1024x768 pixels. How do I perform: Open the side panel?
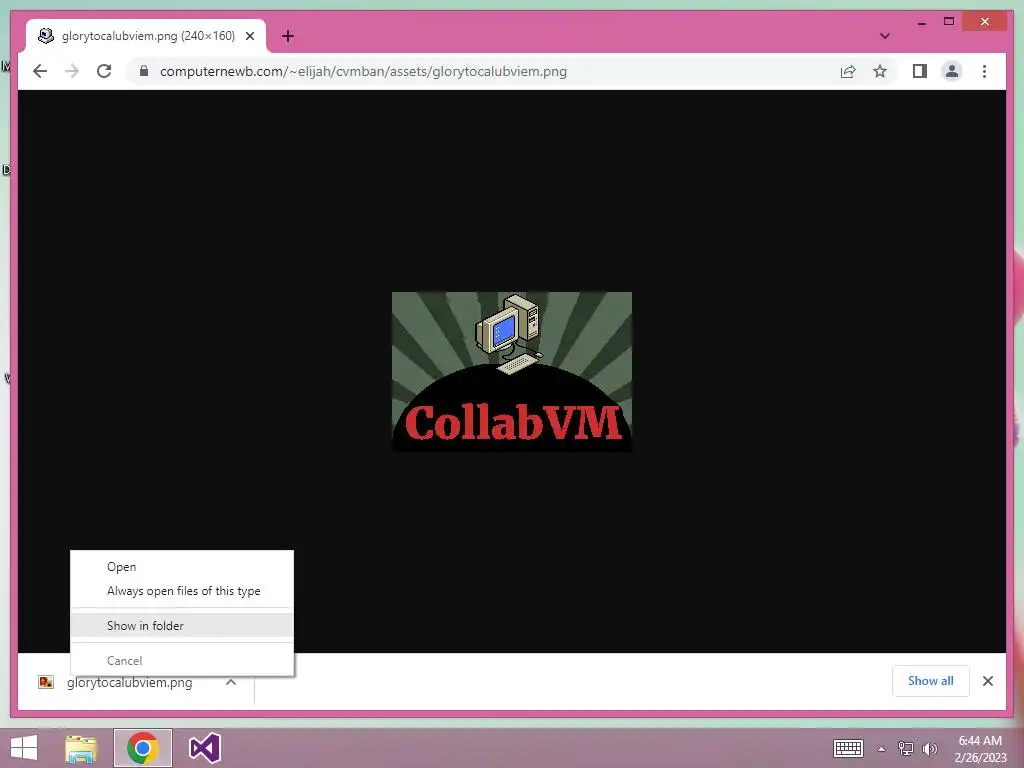pos(920,71)
